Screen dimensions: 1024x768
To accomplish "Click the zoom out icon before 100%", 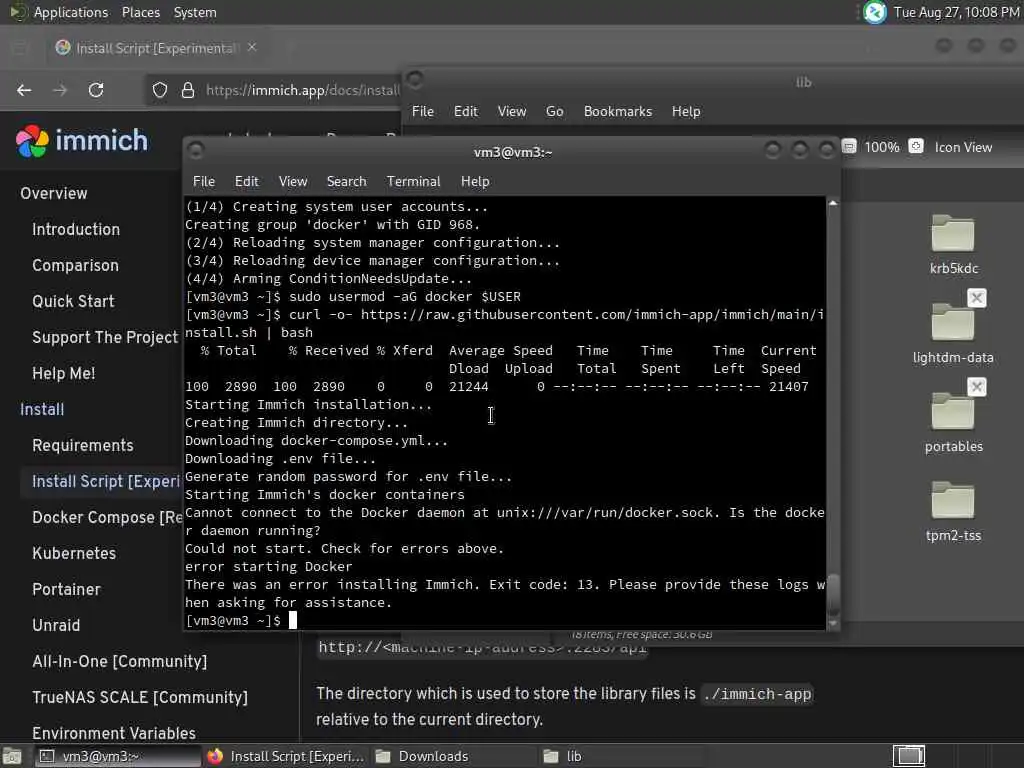I will (849, 146).
